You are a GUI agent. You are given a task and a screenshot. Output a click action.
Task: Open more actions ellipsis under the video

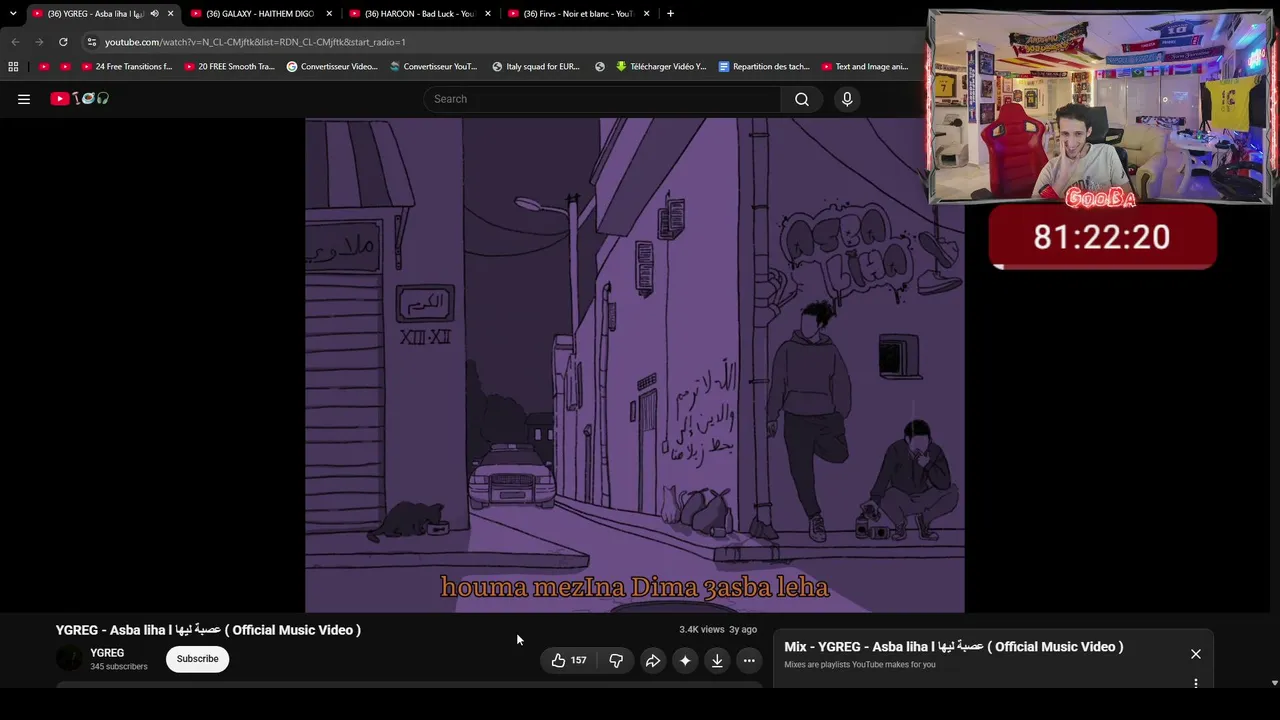point(749,660)
